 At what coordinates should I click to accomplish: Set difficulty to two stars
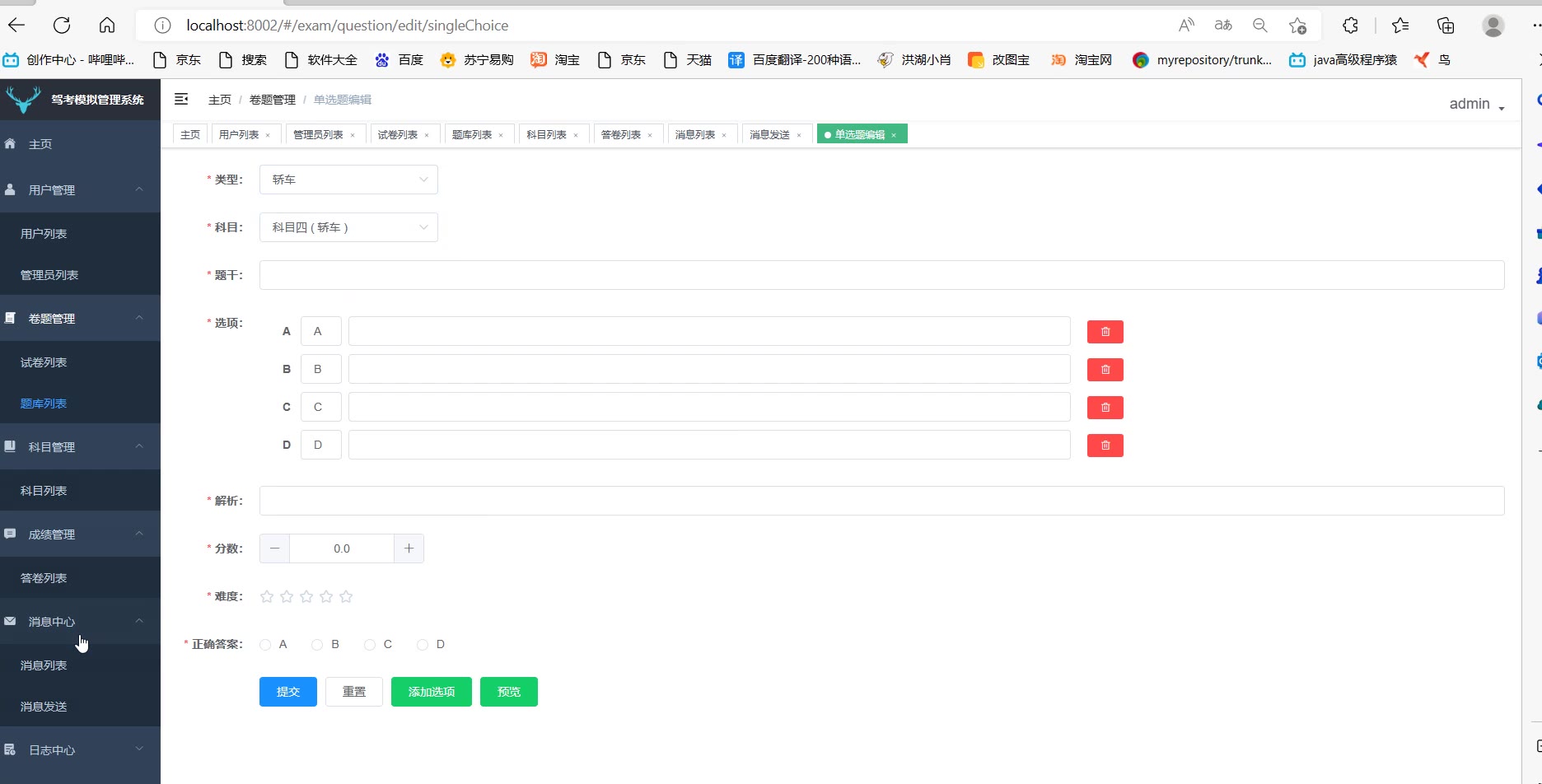click(287, 596)
